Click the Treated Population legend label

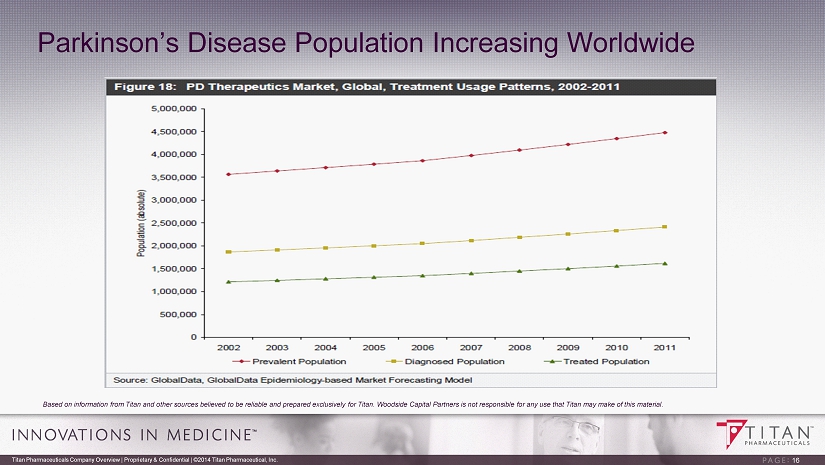pyautogui.click(x=610, y=361)
